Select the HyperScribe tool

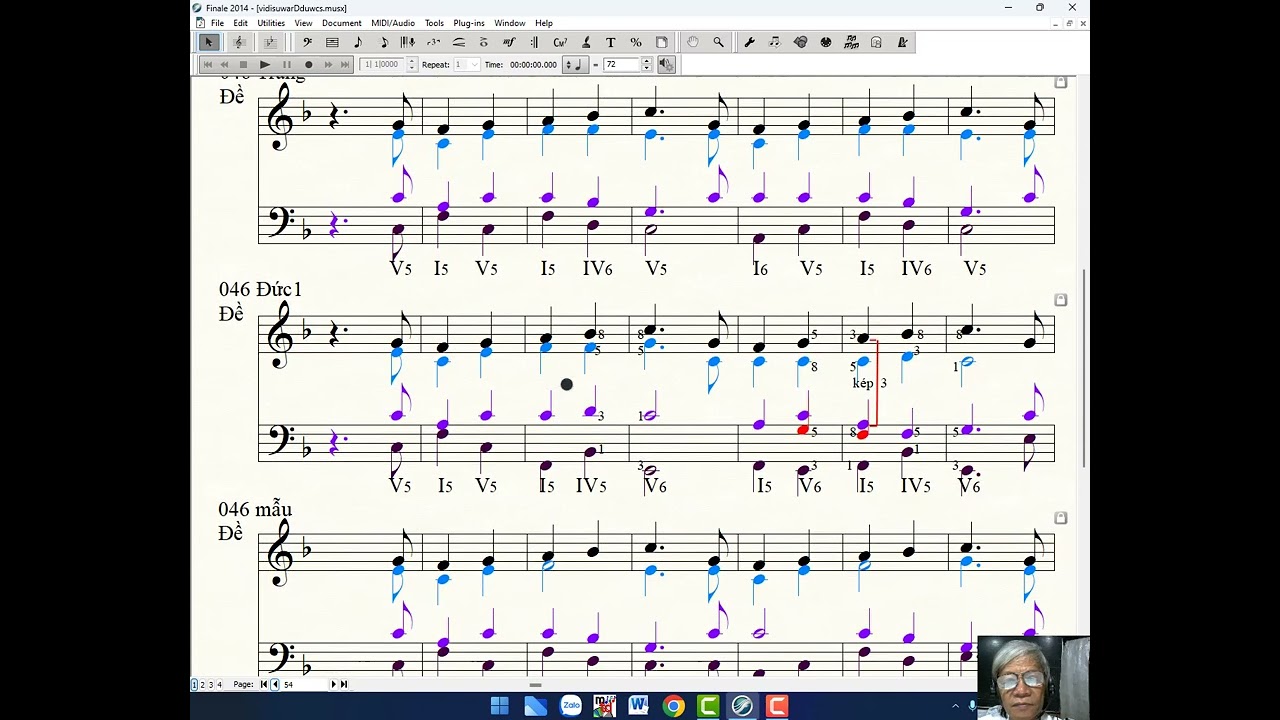pyautogui.click(x=409, y=42)
